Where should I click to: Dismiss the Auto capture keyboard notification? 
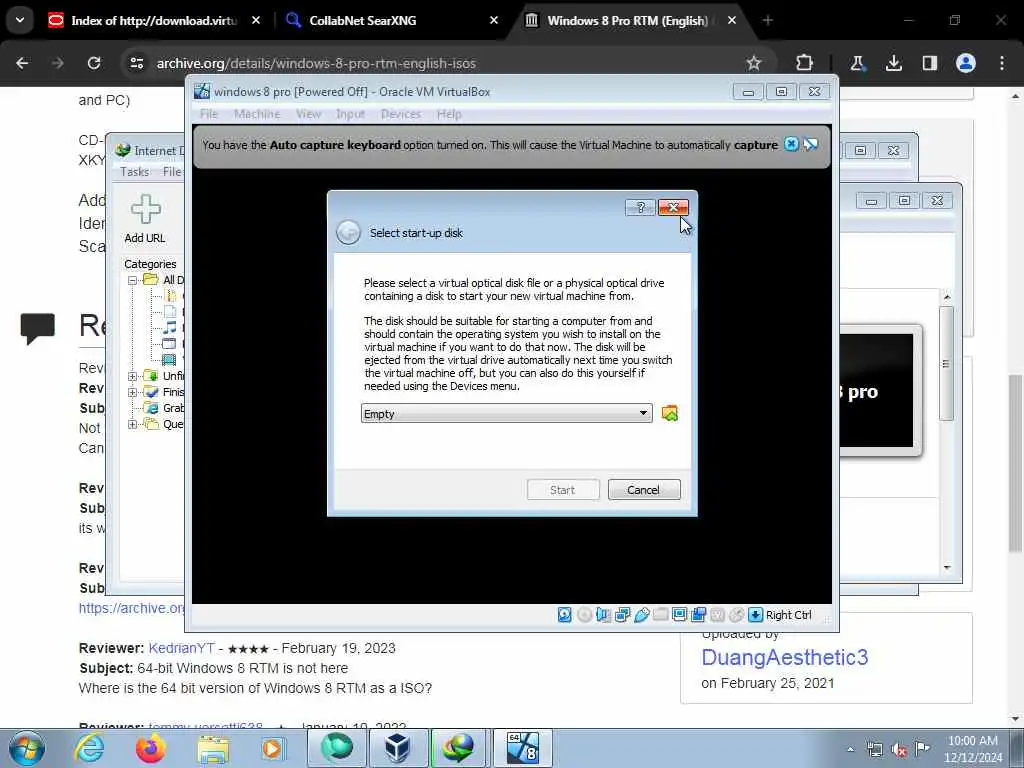791,144
